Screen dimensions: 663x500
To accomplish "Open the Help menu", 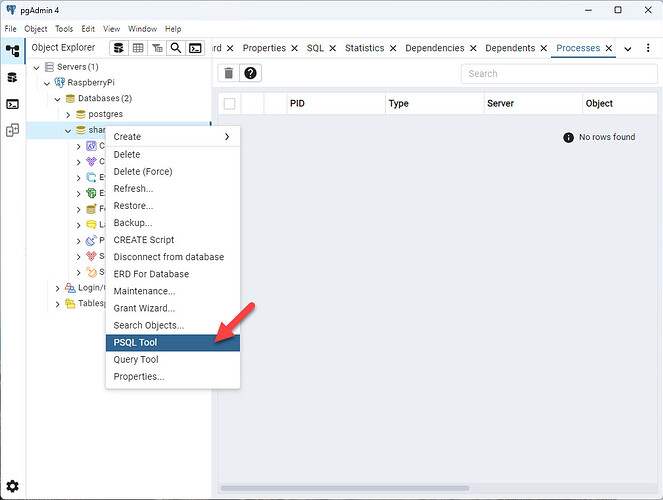I will pyautogui.click(x=173, y=29).
